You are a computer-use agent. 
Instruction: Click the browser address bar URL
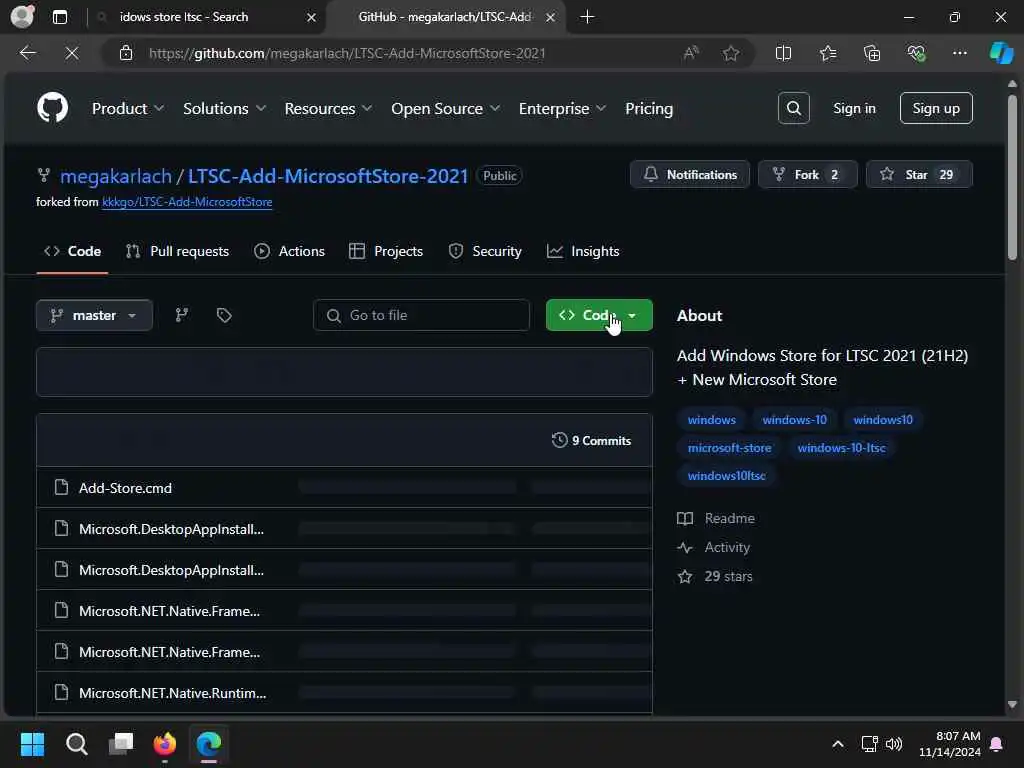pos(347,53)
